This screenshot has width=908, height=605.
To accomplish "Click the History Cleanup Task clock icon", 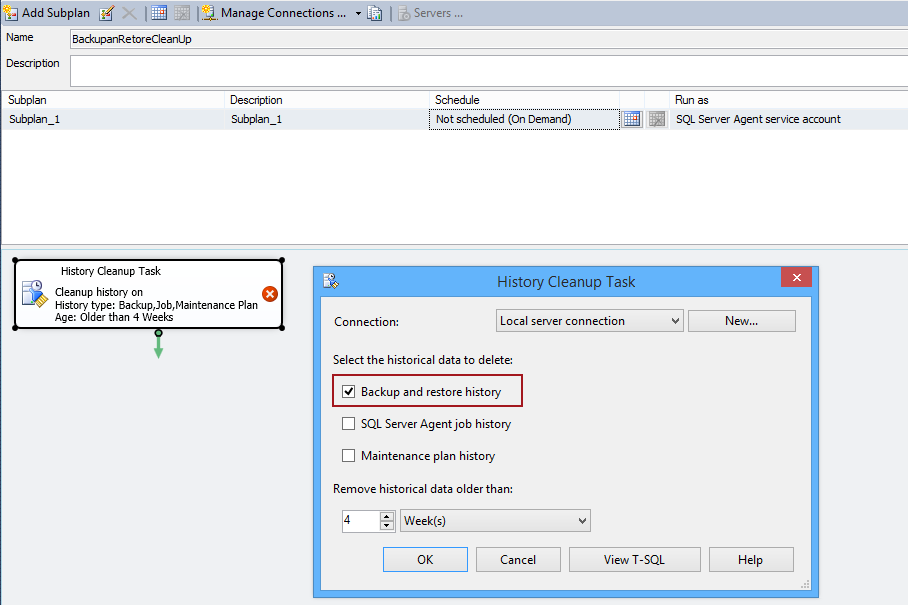I will pyautogui.click(x=34, y=294).
